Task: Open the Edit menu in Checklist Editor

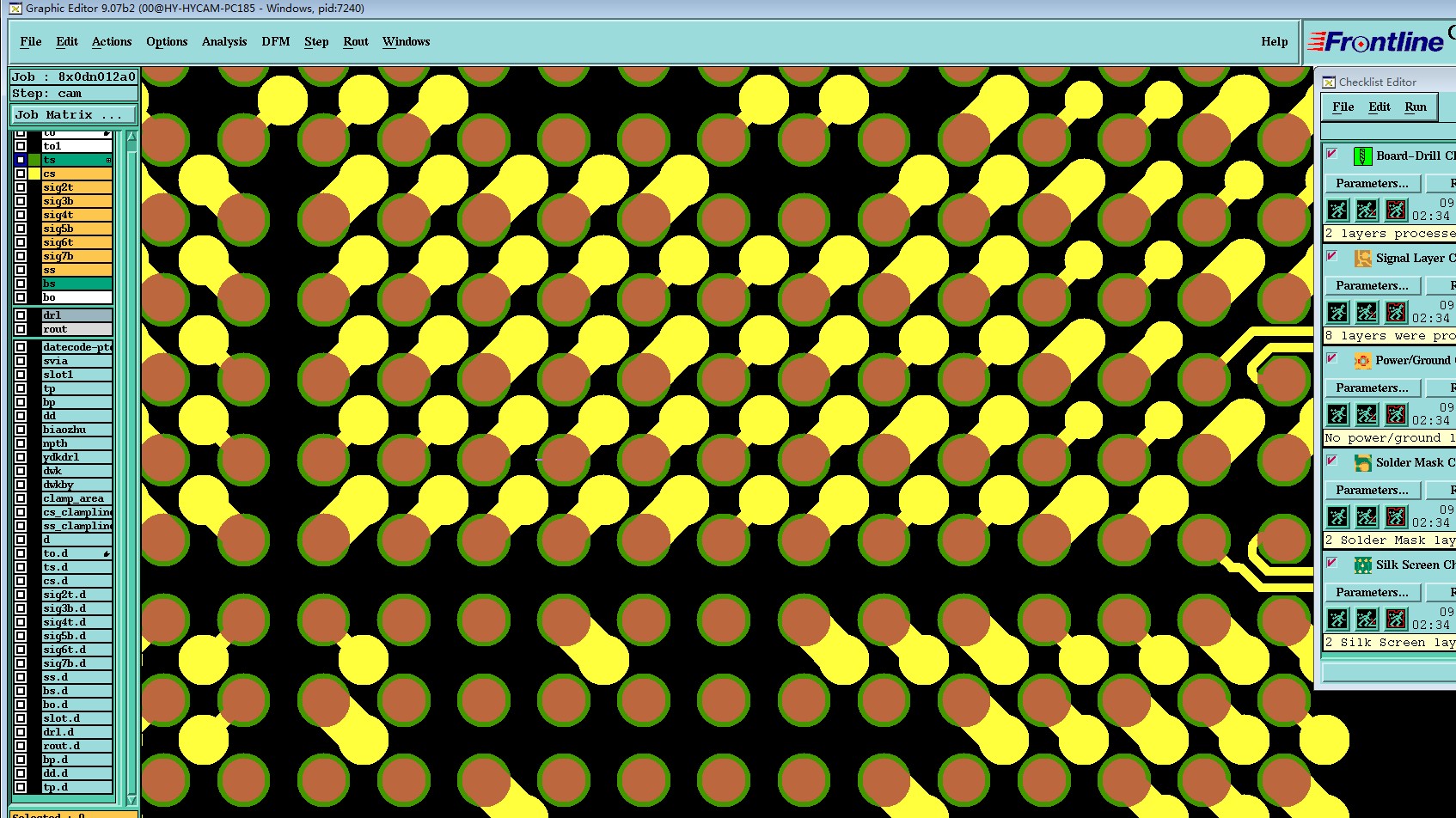Action: [1380, 107]
